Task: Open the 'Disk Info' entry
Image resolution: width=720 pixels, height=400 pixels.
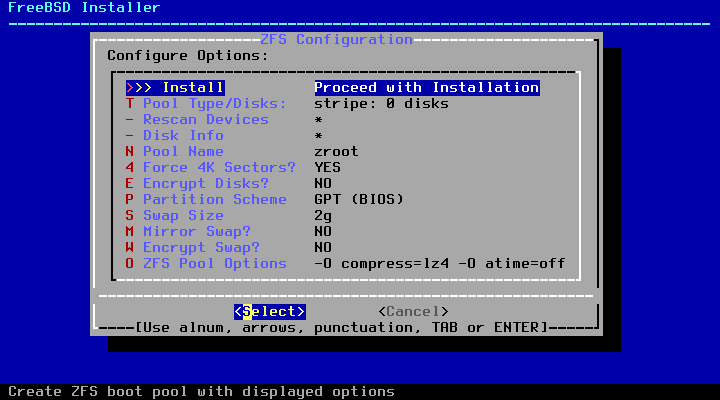Action: (x=183, y=135)
